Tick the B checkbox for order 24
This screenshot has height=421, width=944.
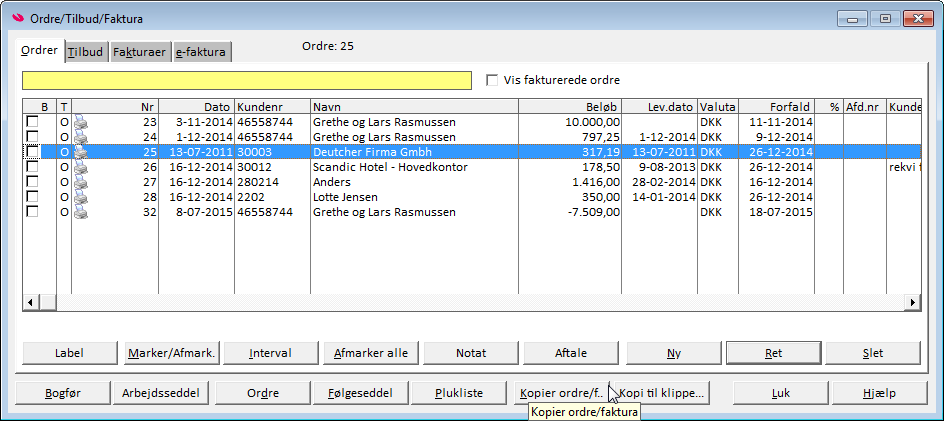click(x=33, y=137)
